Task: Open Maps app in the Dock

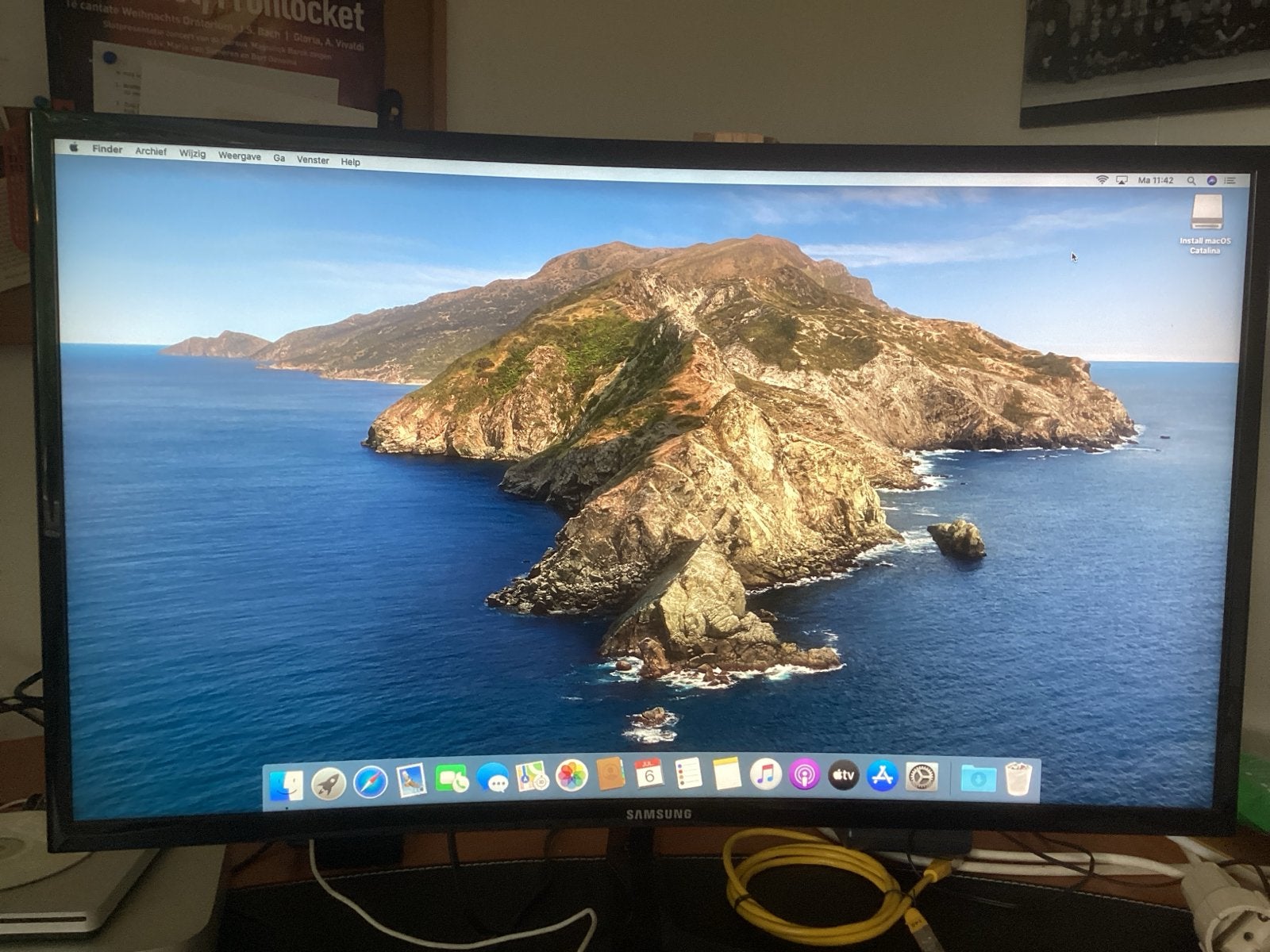Action: [532, 776]
